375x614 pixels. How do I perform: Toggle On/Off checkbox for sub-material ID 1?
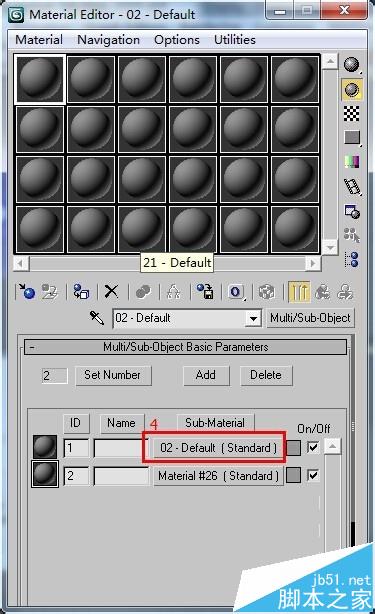pos(313,447)
